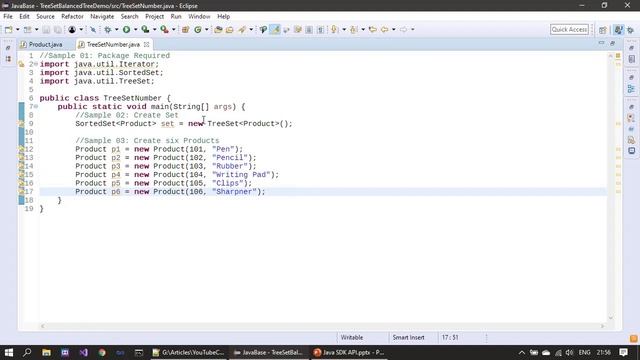The image size is (640, 360).
Task: Switch to the Product.java tab
Action: pos(45,44)
